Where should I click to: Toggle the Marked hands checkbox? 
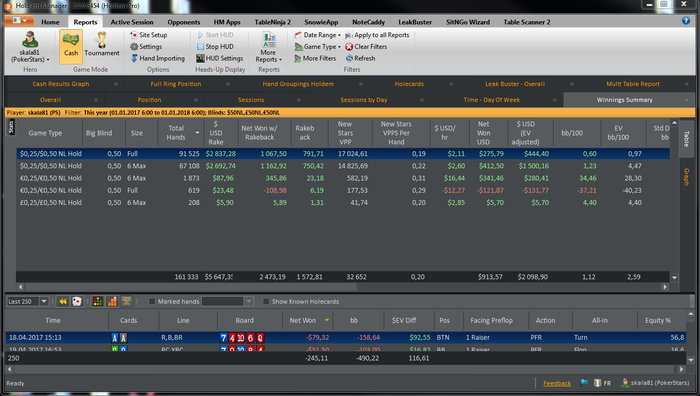click(152, 301)
